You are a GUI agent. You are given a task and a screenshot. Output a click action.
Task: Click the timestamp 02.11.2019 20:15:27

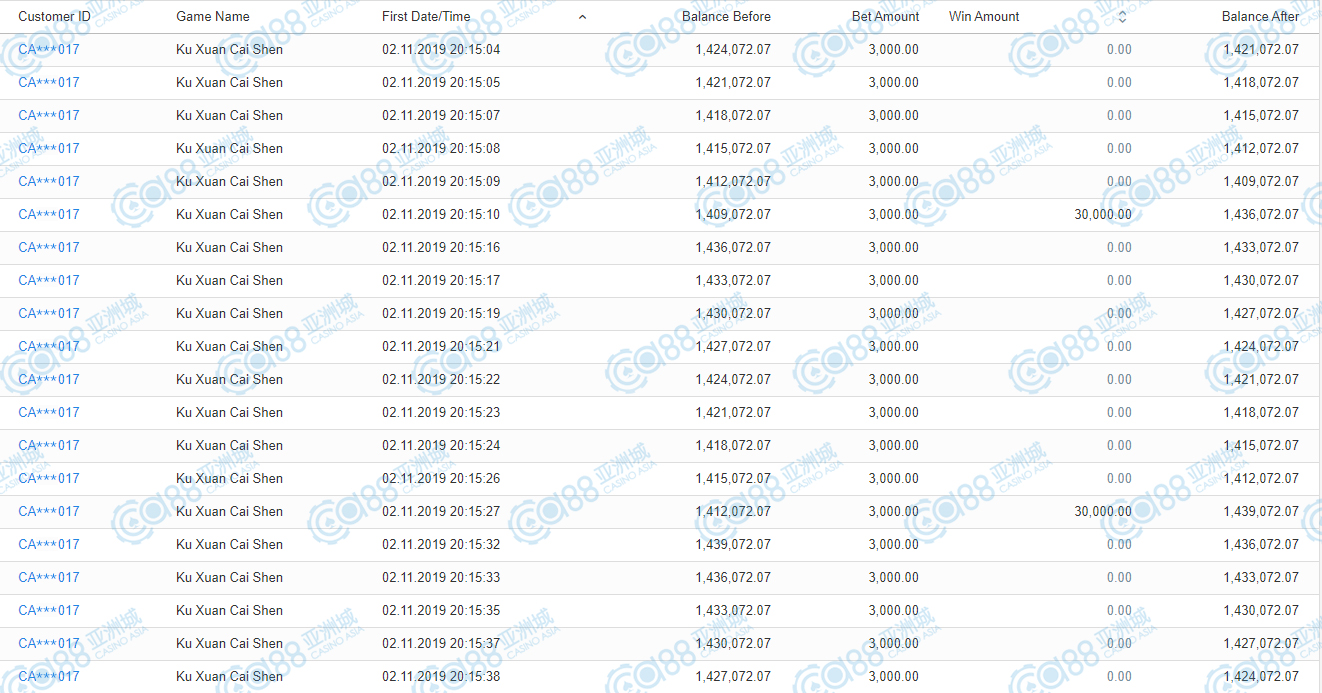(x=441, y=511)
